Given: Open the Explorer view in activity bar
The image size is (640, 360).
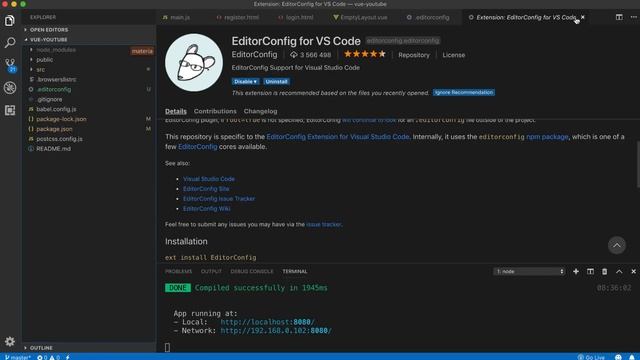Looking at the screenshot, I should point(10,20).
